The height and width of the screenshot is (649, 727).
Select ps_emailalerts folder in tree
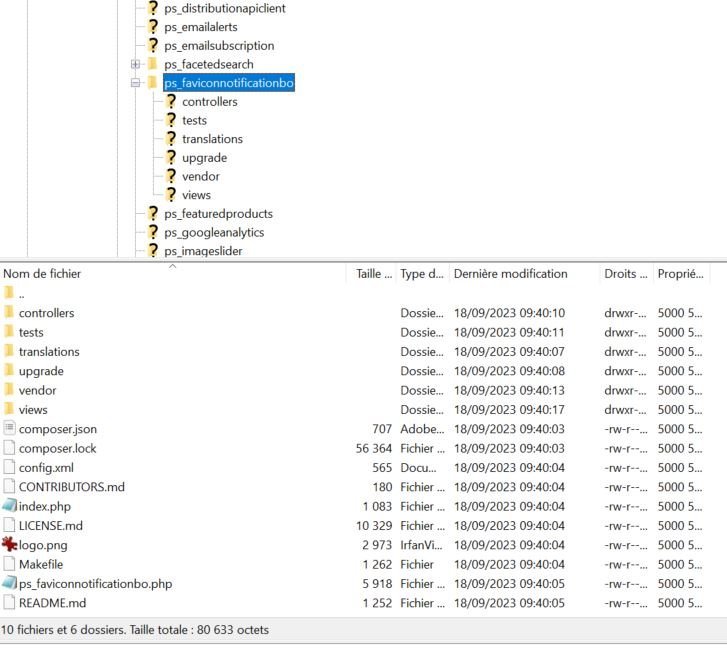[200, 27]
